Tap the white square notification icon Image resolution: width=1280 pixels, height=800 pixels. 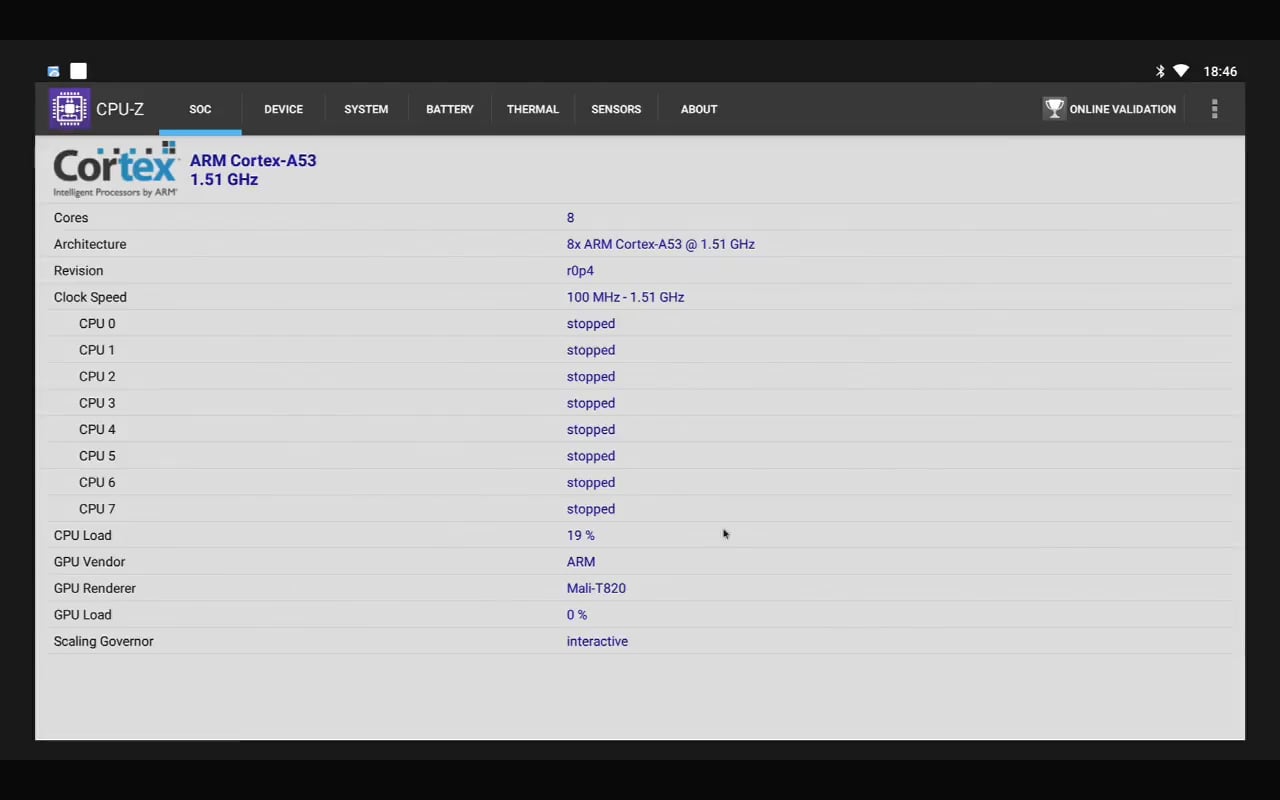pyautogui.click(x=78, y=71)
